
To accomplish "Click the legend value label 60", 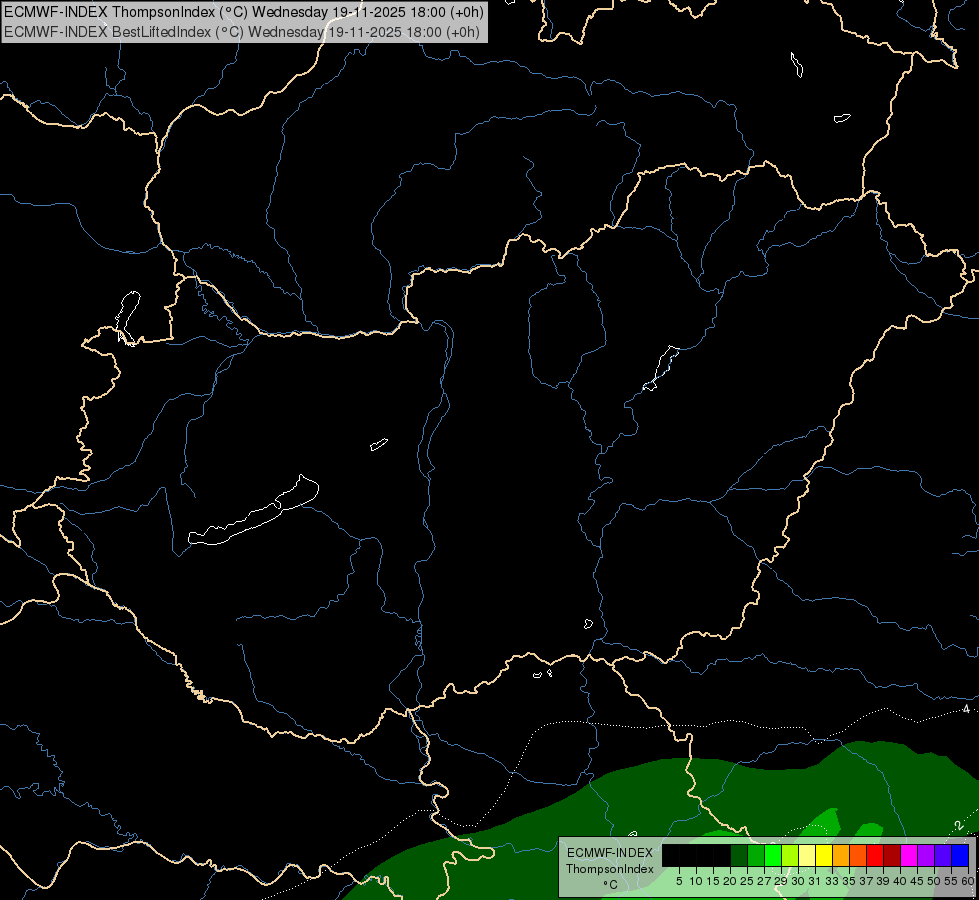I will point(968,881).
